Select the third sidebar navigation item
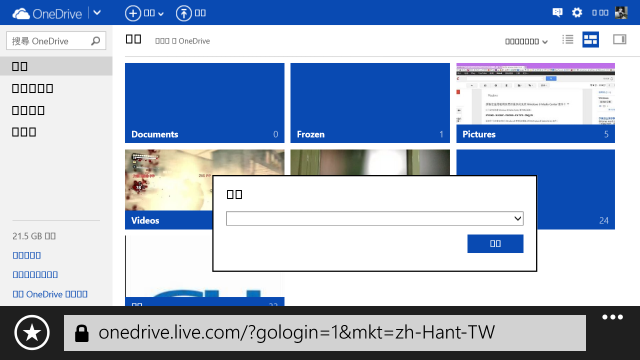Screen dimensions: 640x360 28,110
